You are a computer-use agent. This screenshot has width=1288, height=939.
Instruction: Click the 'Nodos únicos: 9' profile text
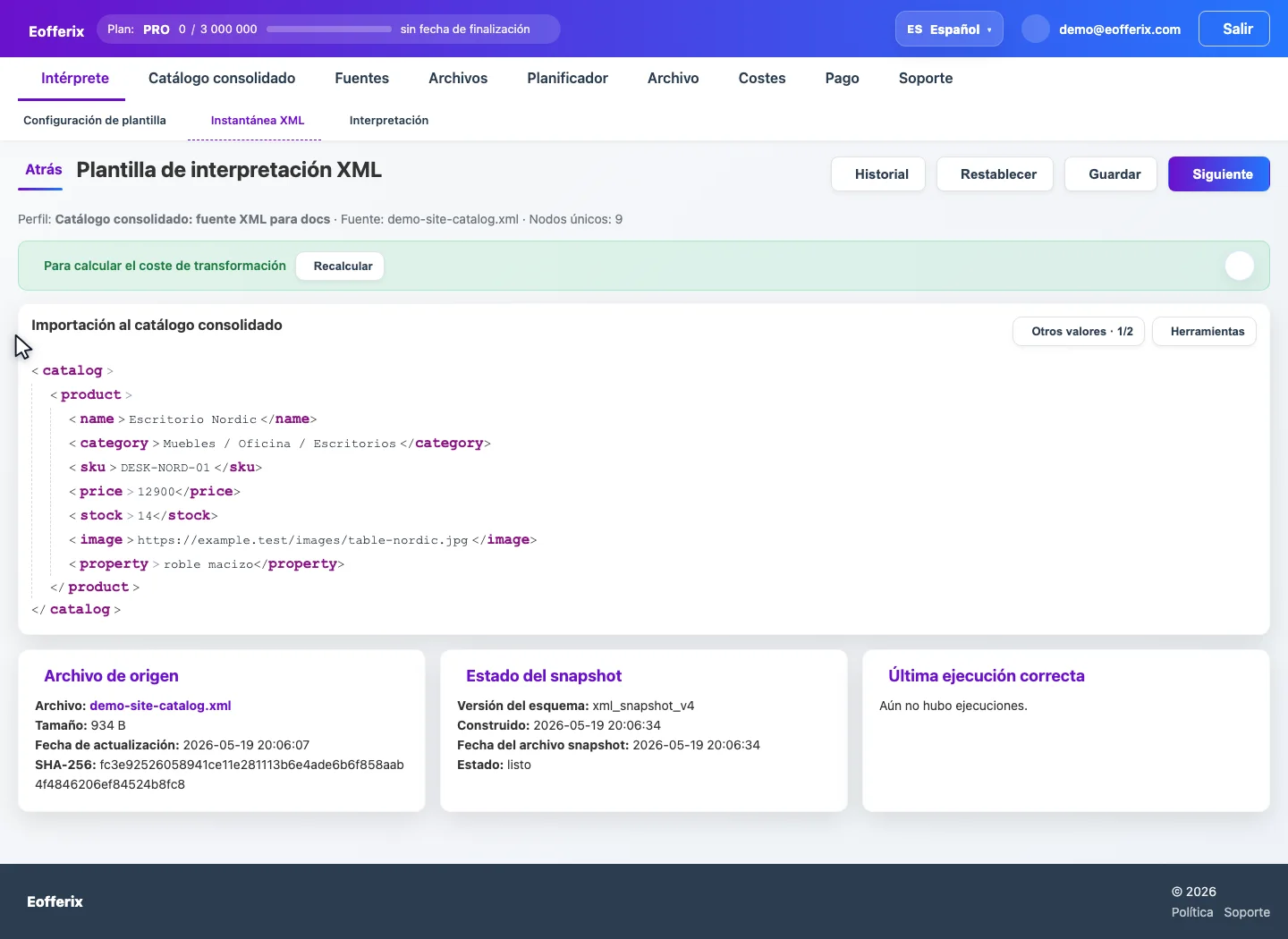point(575,219)
